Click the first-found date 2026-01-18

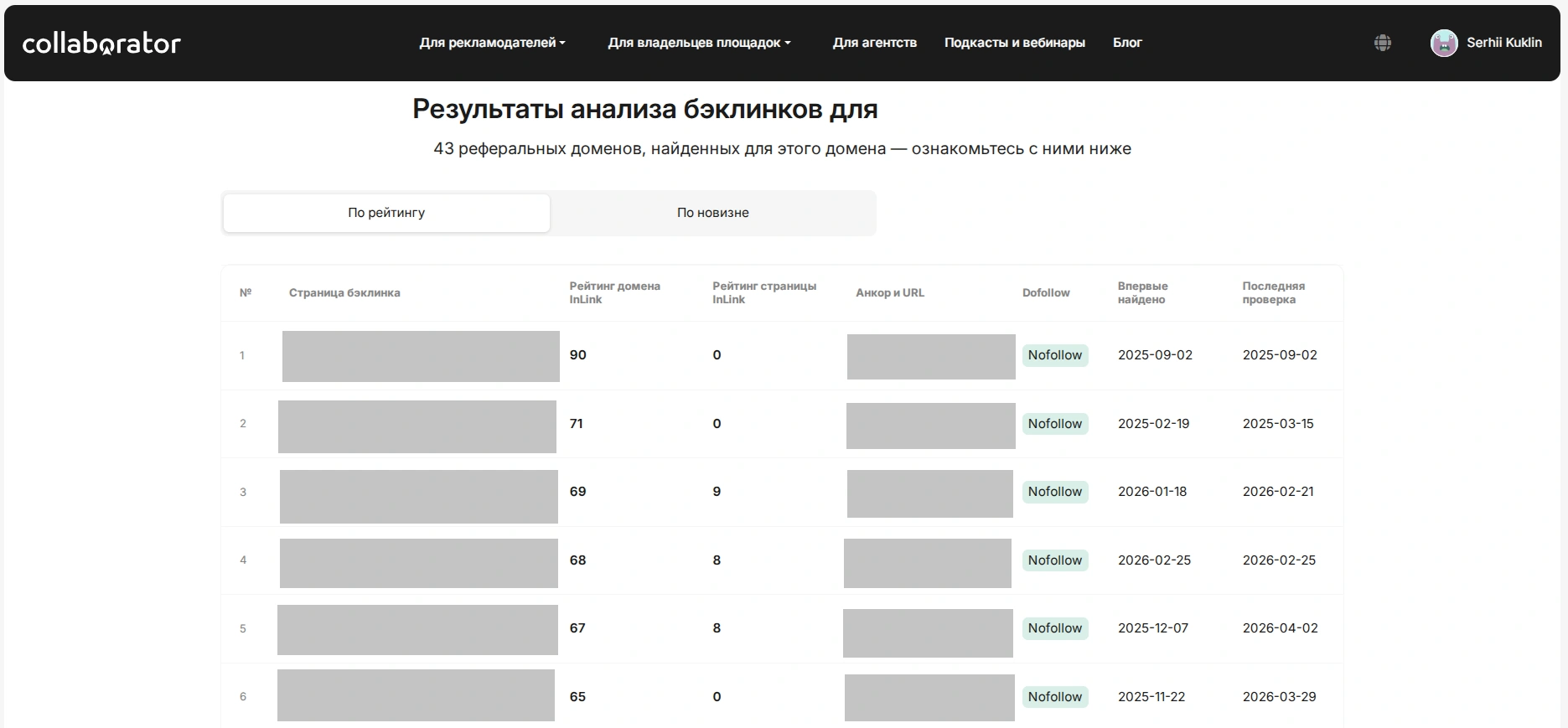[1152, 492]
